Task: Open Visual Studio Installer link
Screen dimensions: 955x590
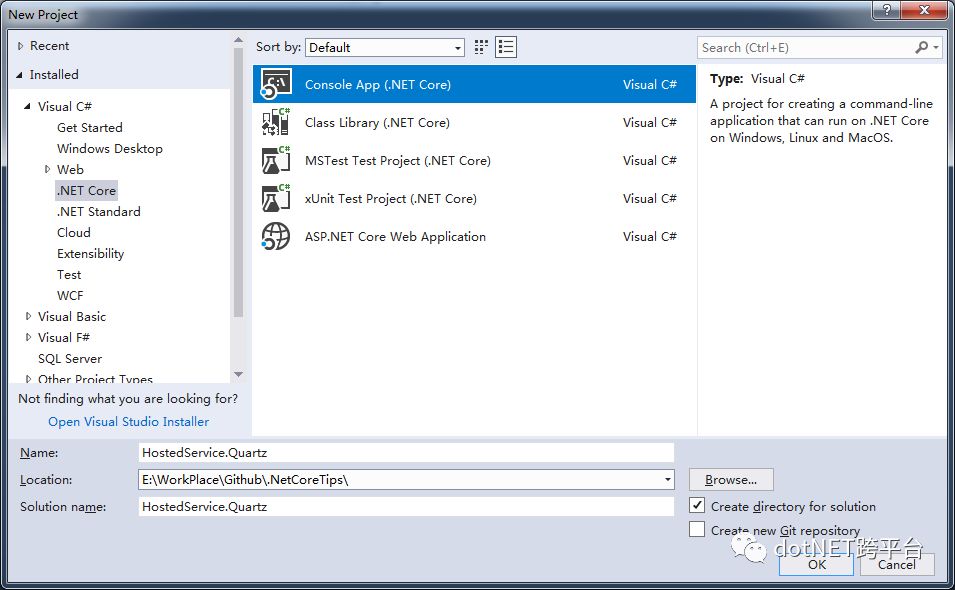Action: 129,421
